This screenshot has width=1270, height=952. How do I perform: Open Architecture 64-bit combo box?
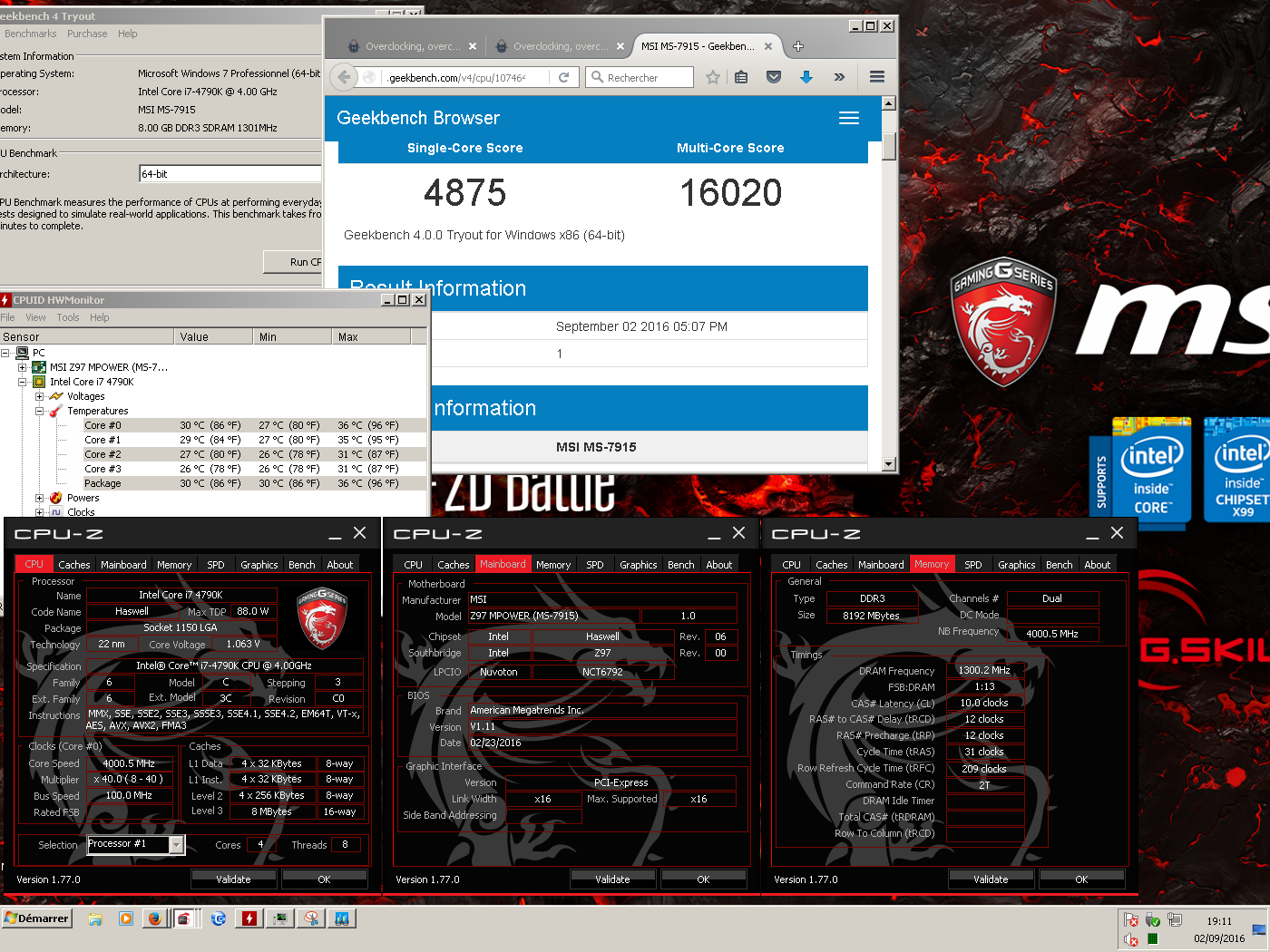pyautogui.click(x=230, y=174)
